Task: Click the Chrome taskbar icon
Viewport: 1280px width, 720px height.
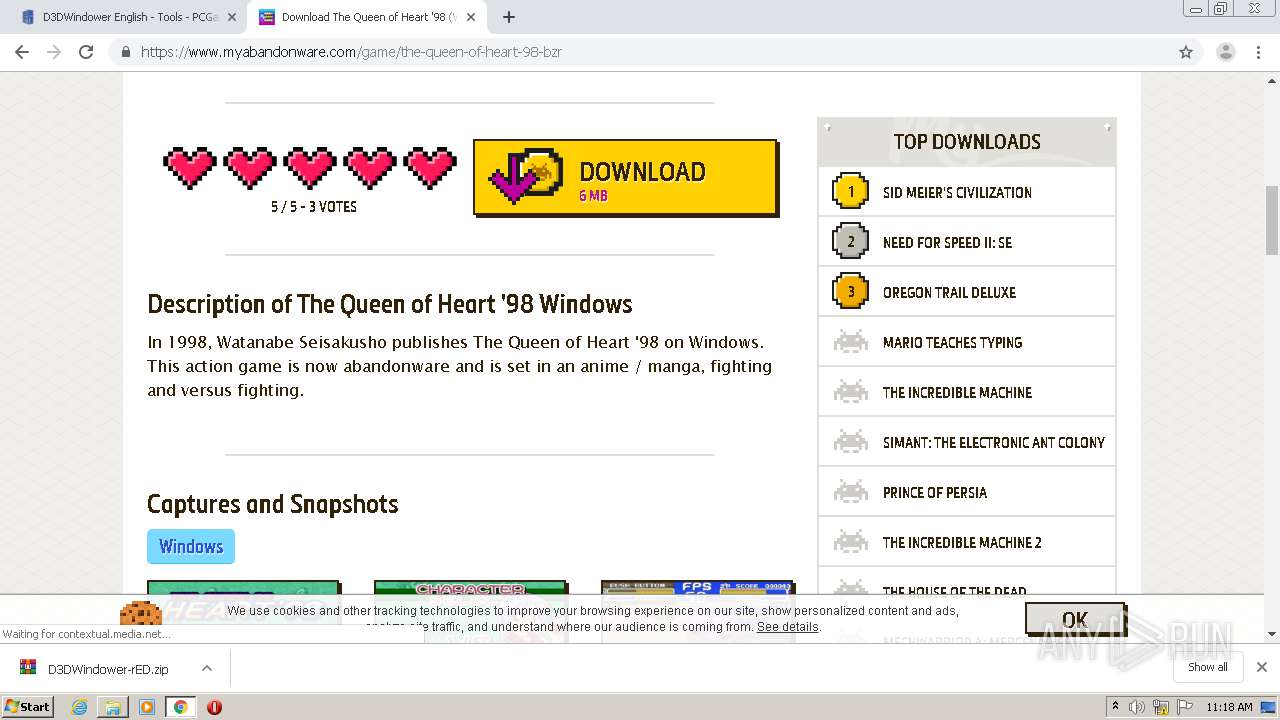Action: [x=180, y=707]
